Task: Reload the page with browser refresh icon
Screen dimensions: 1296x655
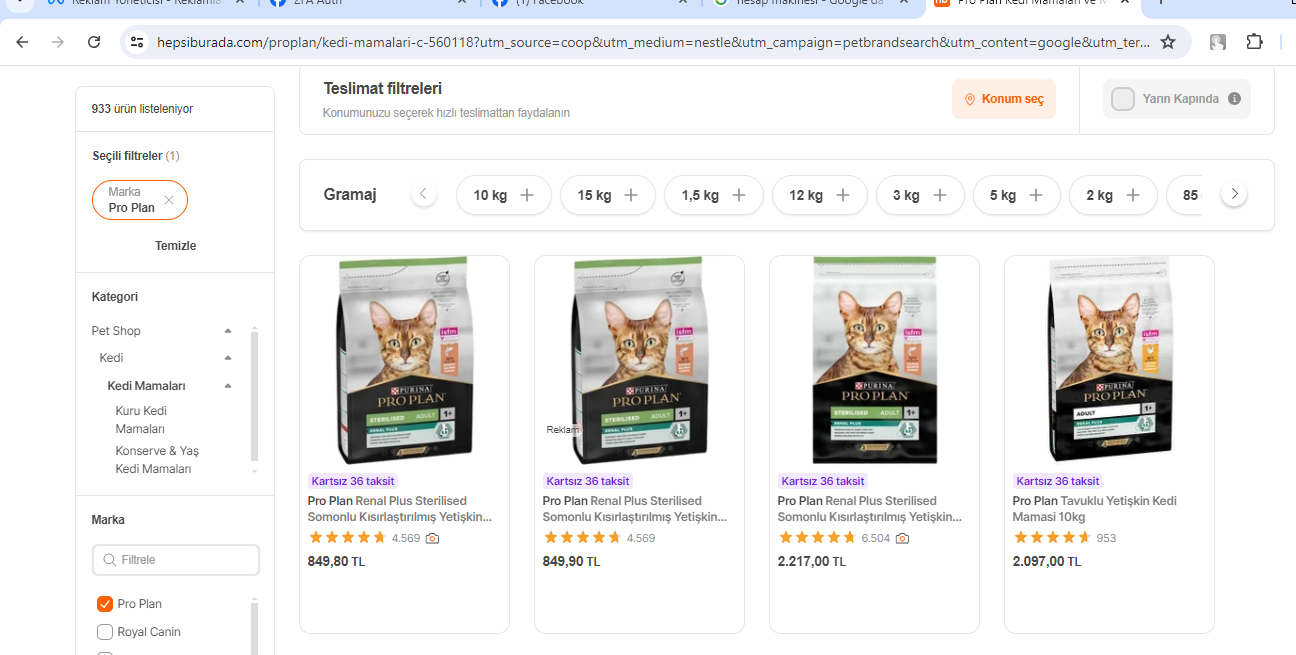Action: (94, 42)
